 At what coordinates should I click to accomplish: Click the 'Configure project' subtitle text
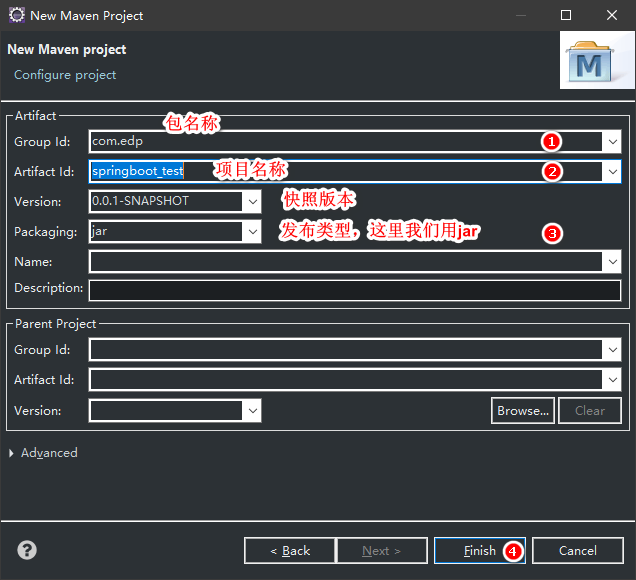pyautogui.click(x=65, y=75)
